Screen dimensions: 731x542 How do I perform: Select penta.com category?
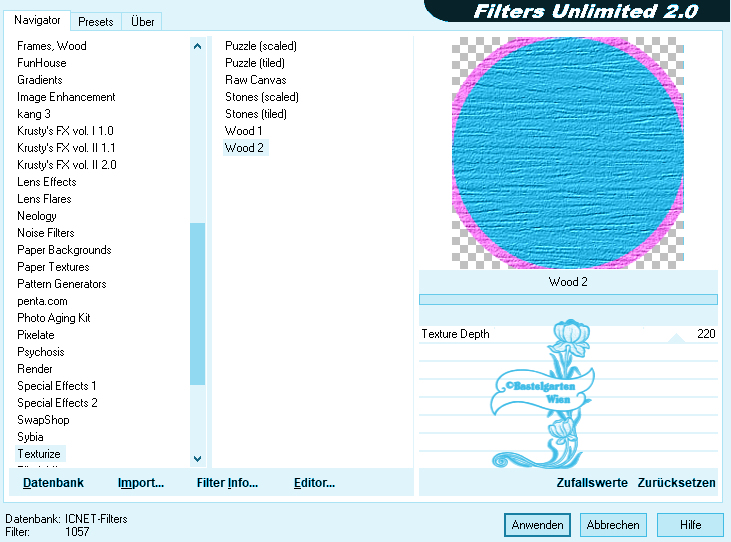(x=42, y=301)
